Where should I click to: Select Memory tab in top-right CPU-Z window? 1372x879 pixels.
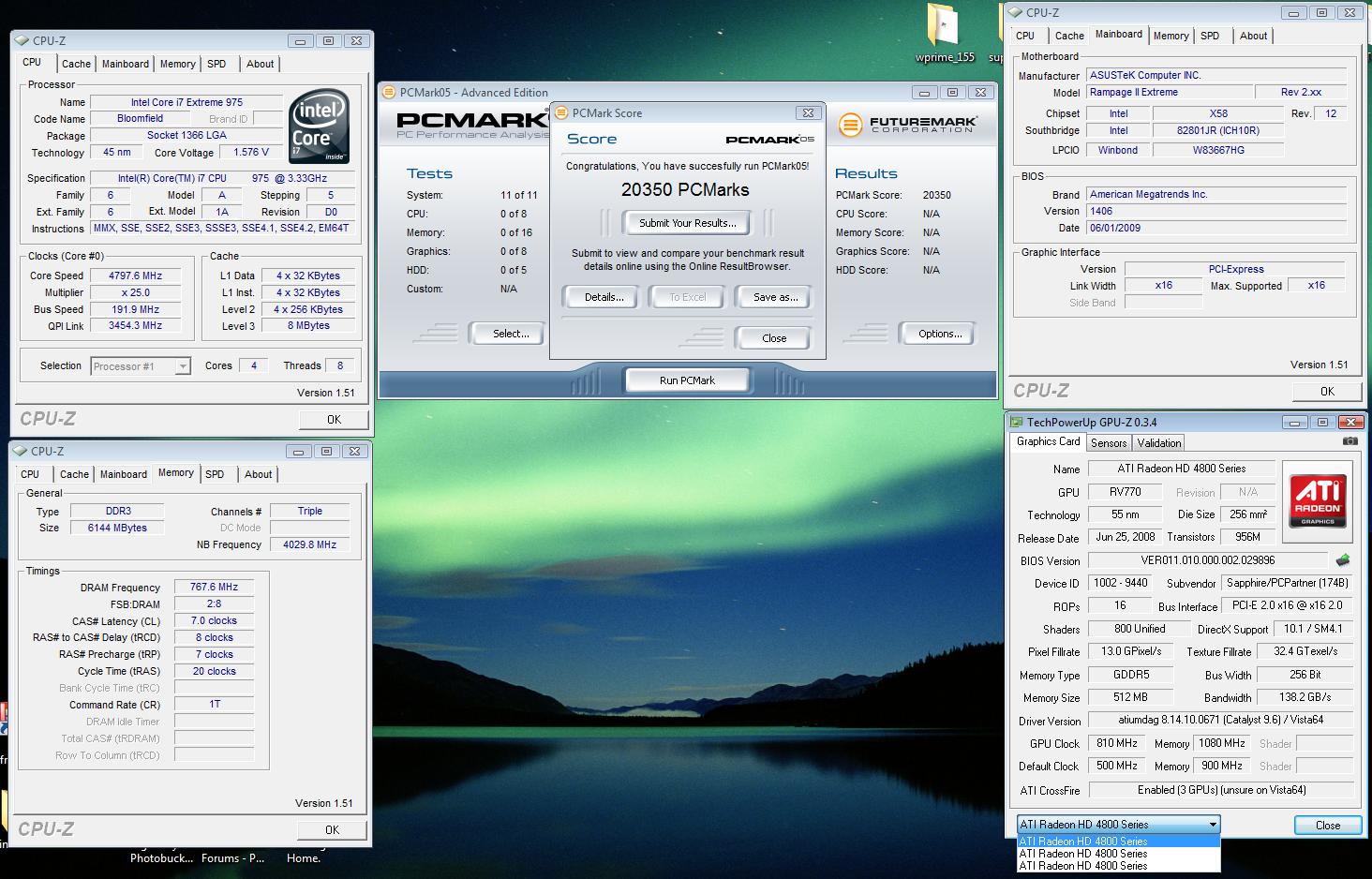(1171, 36)
